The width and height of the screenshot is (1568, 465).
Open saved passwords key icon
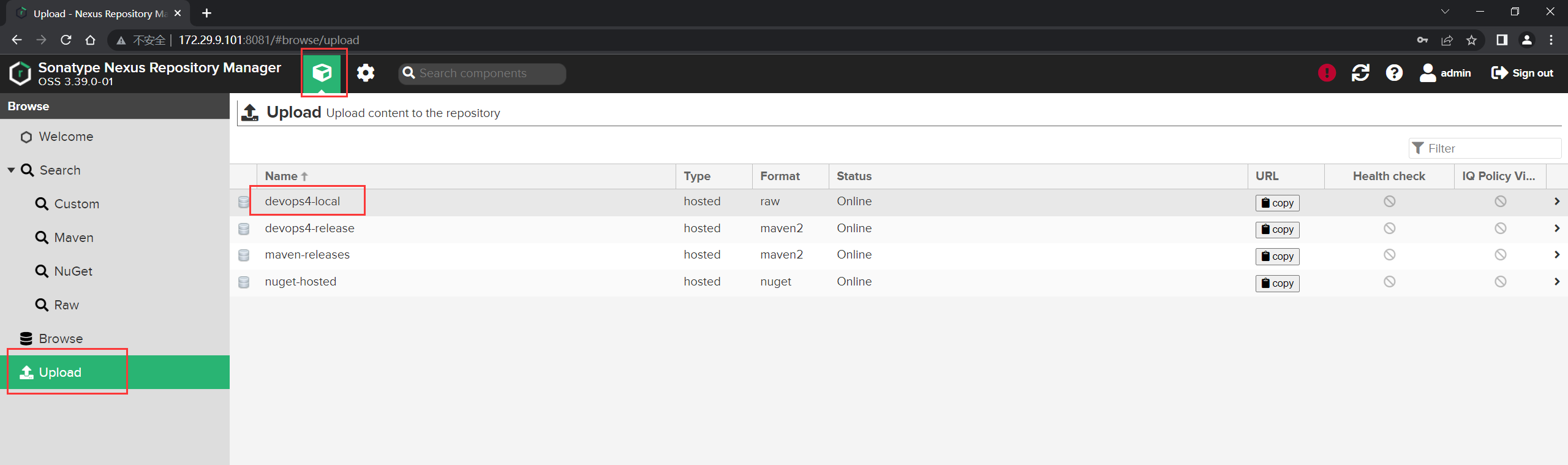1422,40
